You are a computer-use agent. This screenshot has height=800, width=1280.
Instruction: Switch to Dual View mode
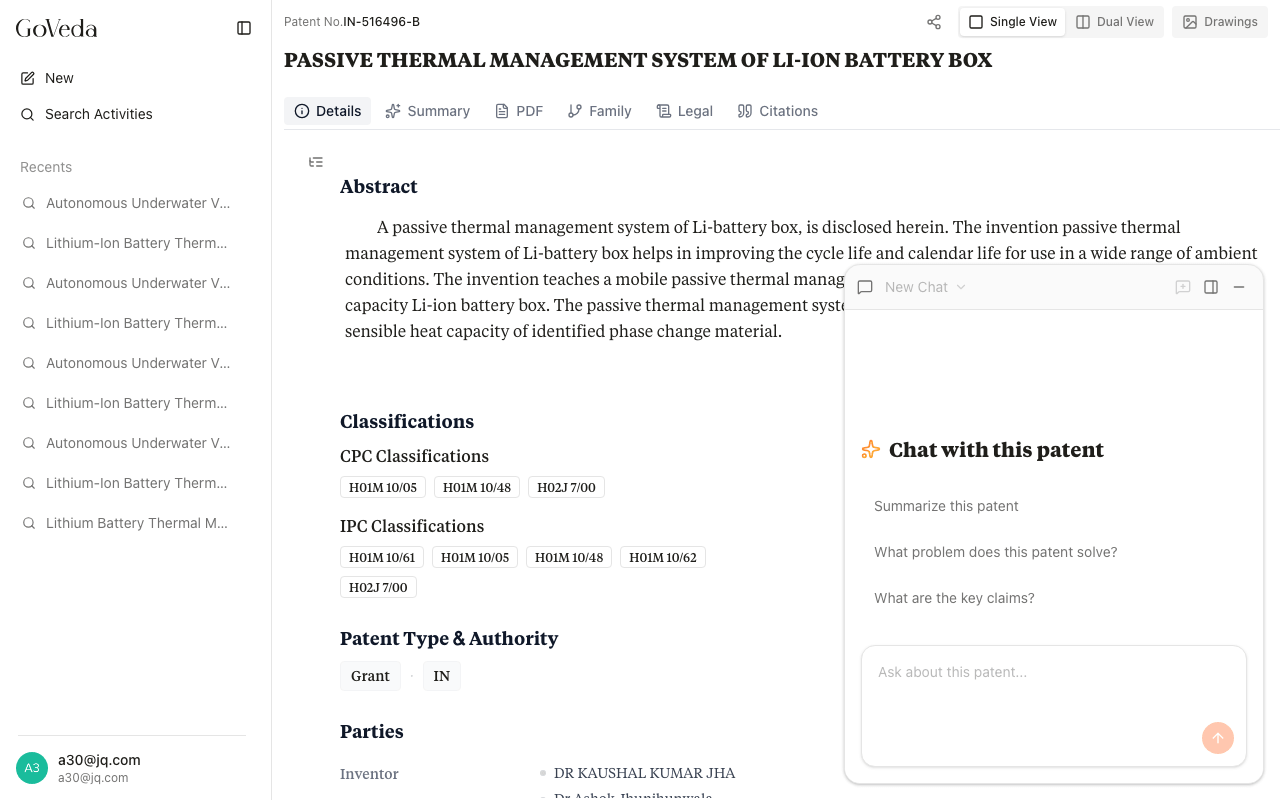[1115, 22]
